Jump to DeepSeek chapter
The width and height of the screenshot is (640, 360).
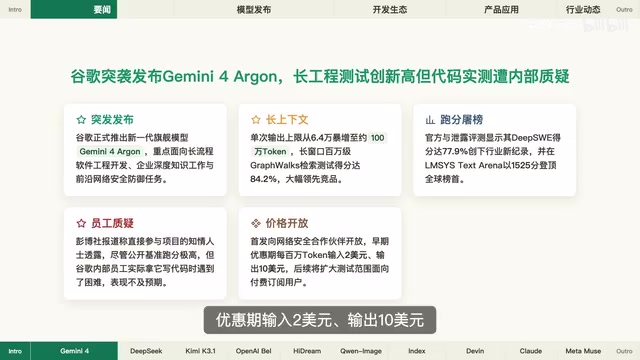[x=146, y=351]
